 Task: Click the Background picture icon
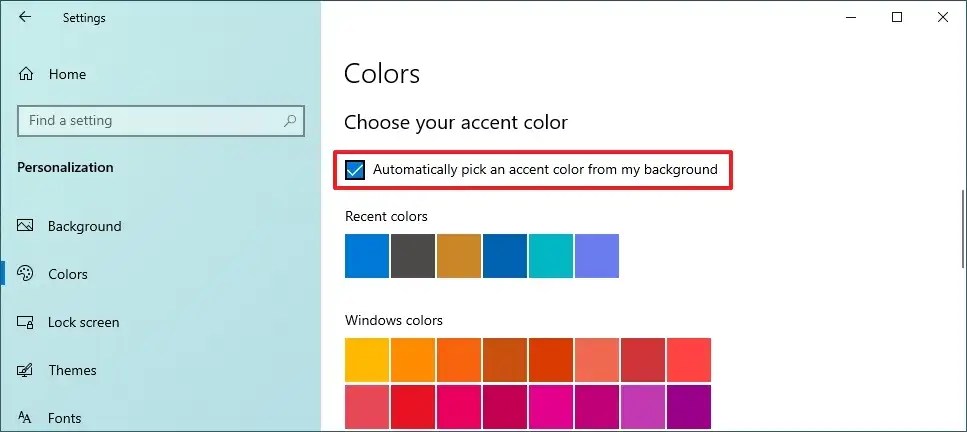(x=25, y=226)
